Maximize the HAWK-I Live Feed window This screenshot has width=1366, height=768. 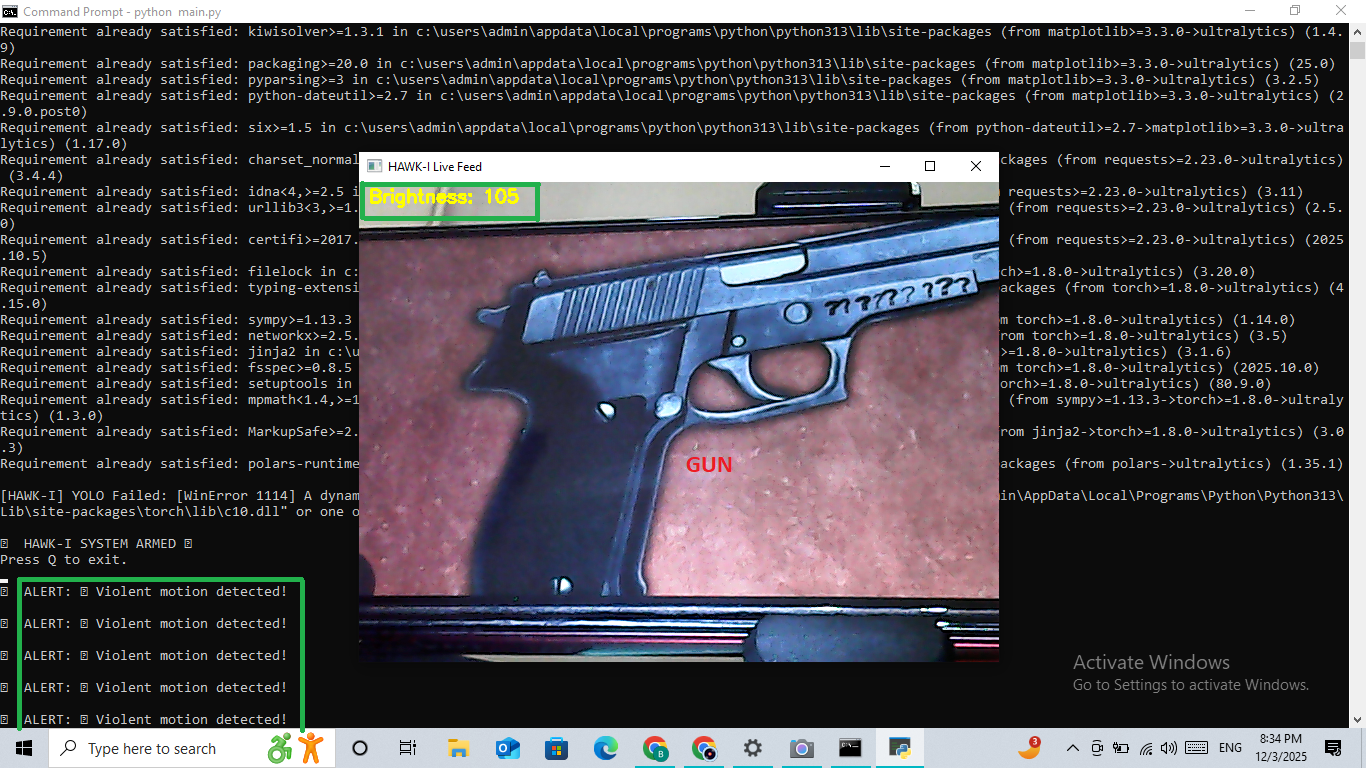pyautogui.click(x=930, y=167)
